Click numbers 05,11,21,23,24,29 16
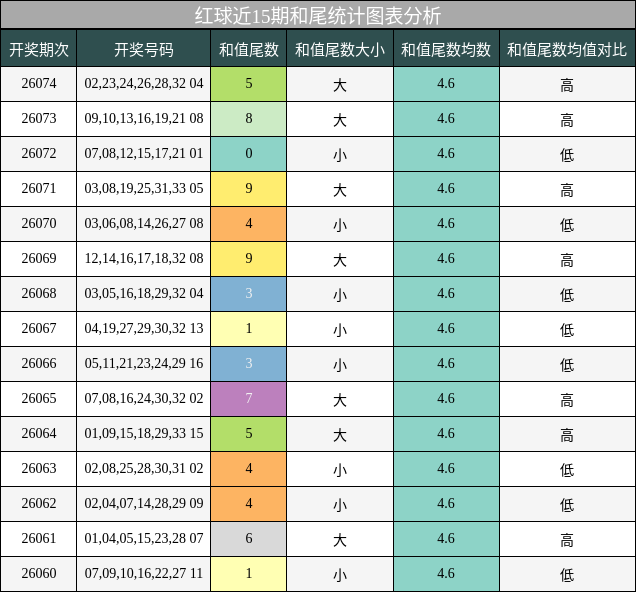 [x=144, y=363]
